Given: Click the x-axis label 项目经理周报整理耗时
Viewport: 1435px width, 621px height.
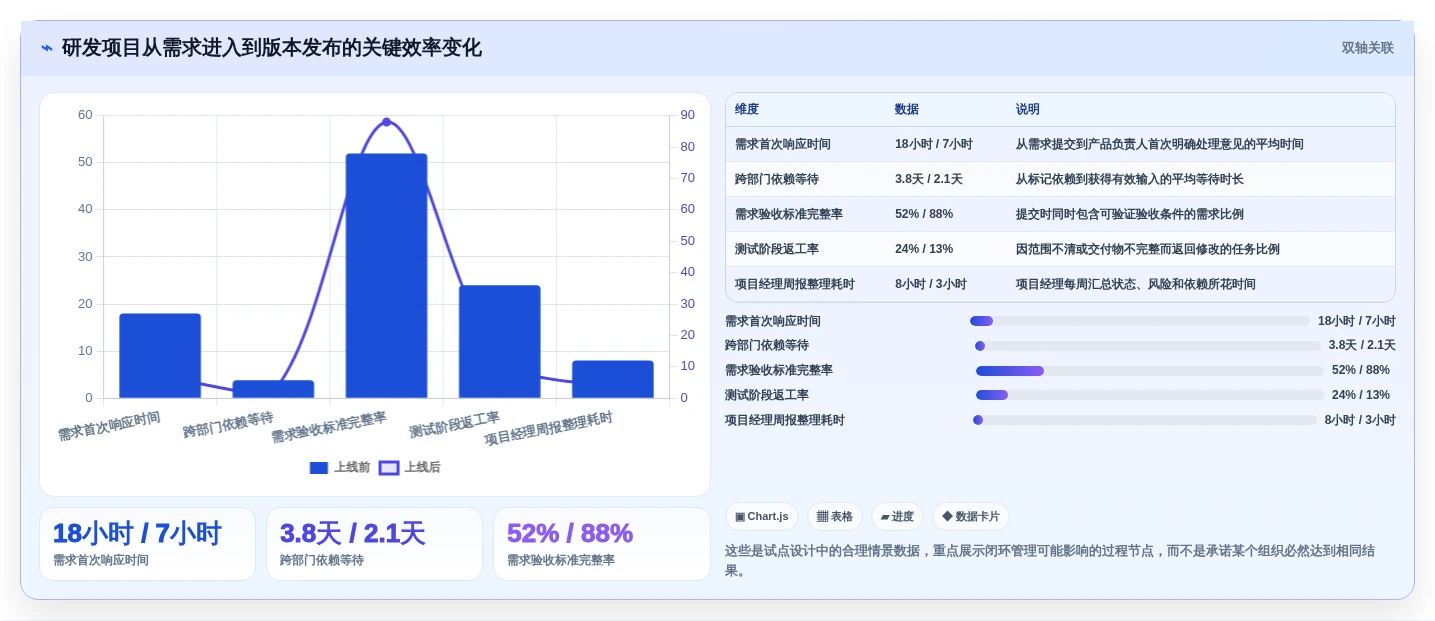Looking at the screenshot, I should (549, 429).
